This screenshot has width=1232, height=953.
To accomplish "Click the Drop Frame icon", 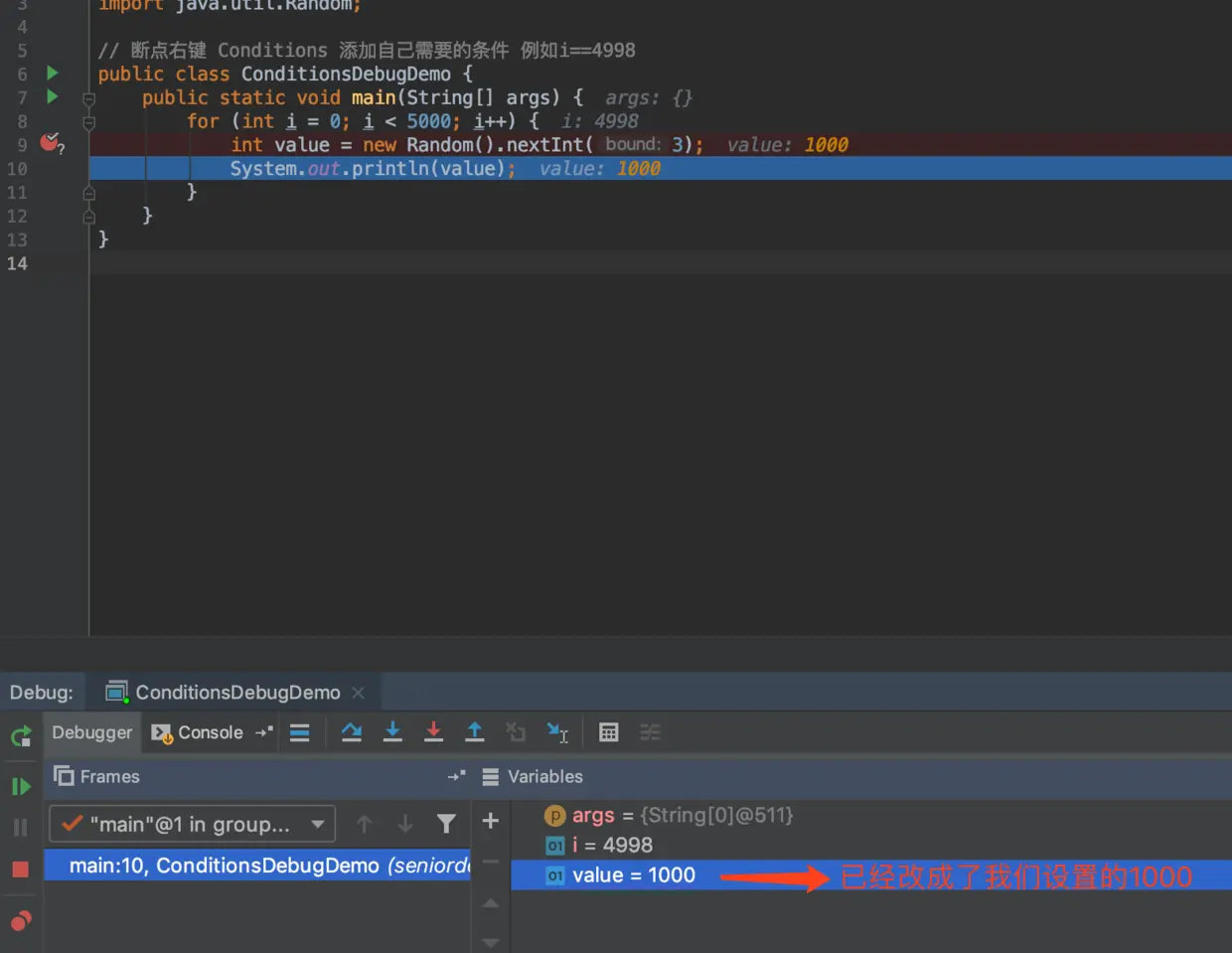I will 515,732.
